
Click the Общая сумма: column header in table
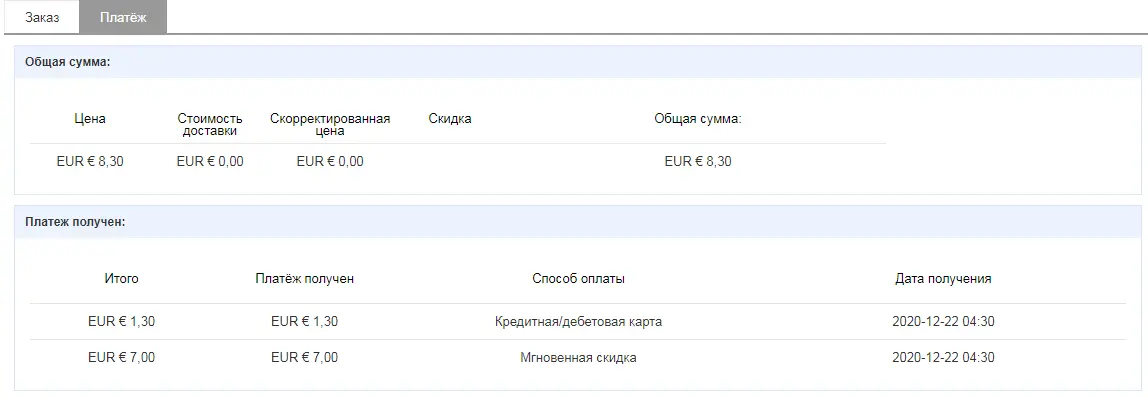(698, 119)
